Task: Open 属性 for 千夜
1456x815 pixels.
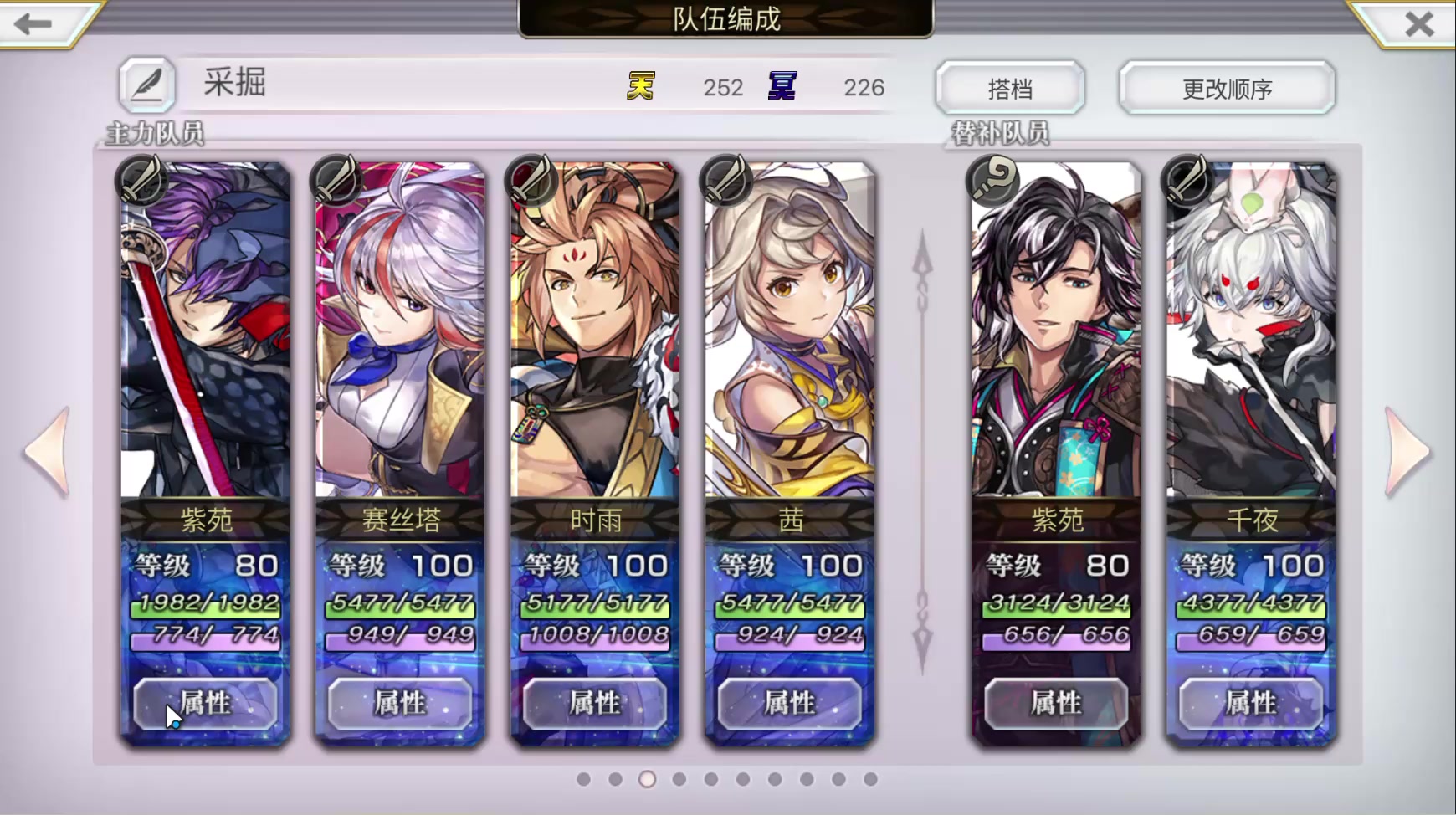Action: click(1250, 703)
